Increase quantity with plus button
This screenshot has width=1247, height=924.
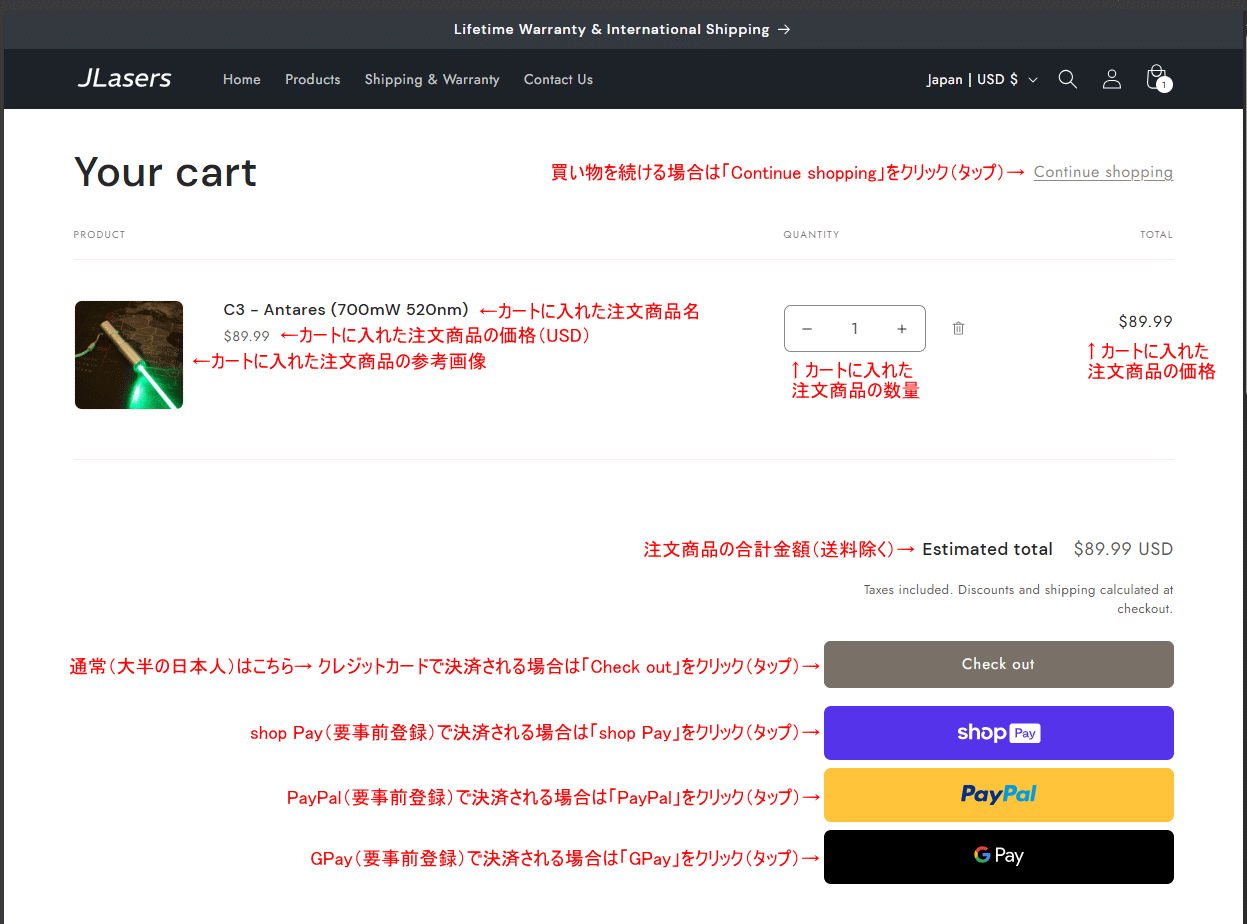pos(901,329)
